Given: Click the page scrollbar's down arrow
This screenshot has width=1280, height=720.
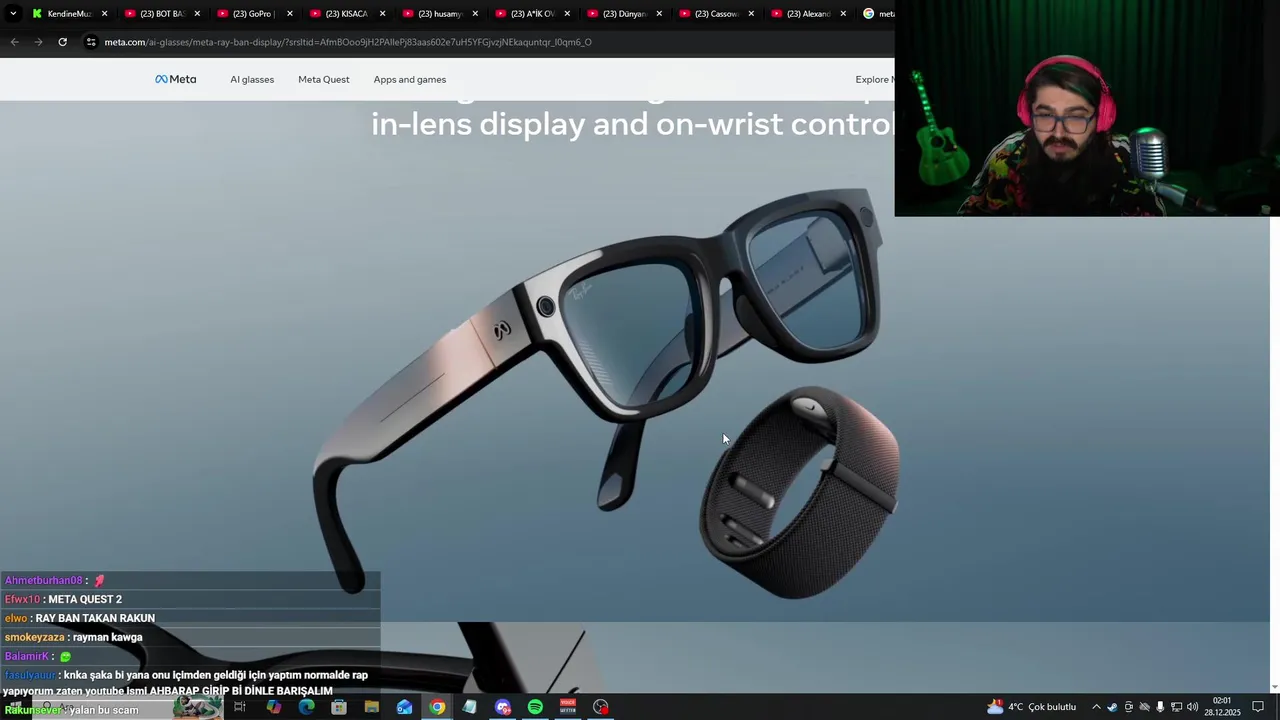Looking at the screenshot, I should click(x=1274, y=687).
